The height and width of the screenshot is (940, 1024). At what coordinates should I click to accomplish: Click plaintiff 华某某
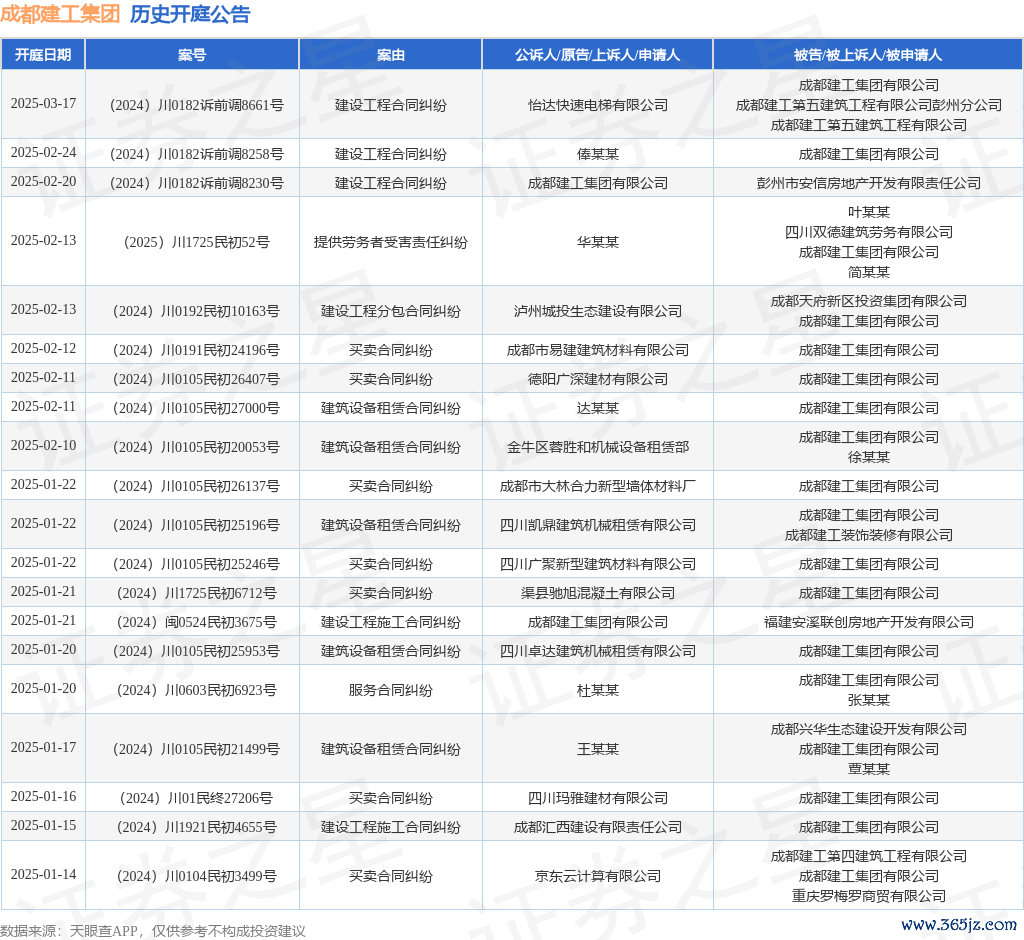point(598,242)
